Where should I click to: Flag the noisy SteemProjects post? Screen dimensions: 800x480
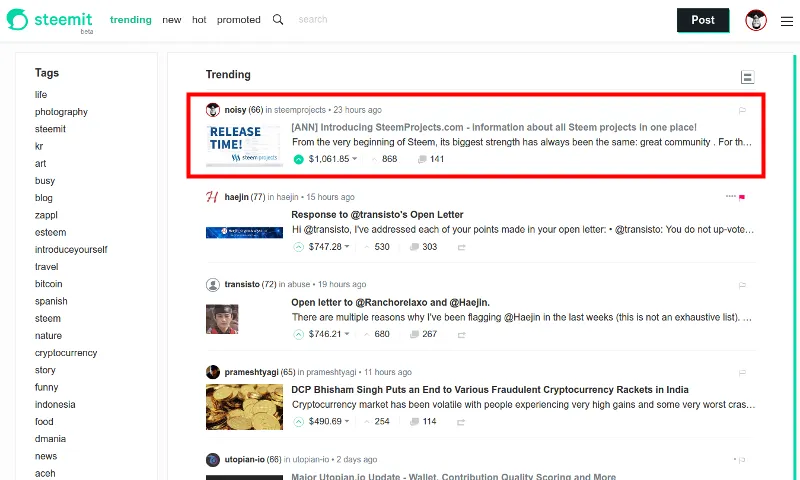742,110
